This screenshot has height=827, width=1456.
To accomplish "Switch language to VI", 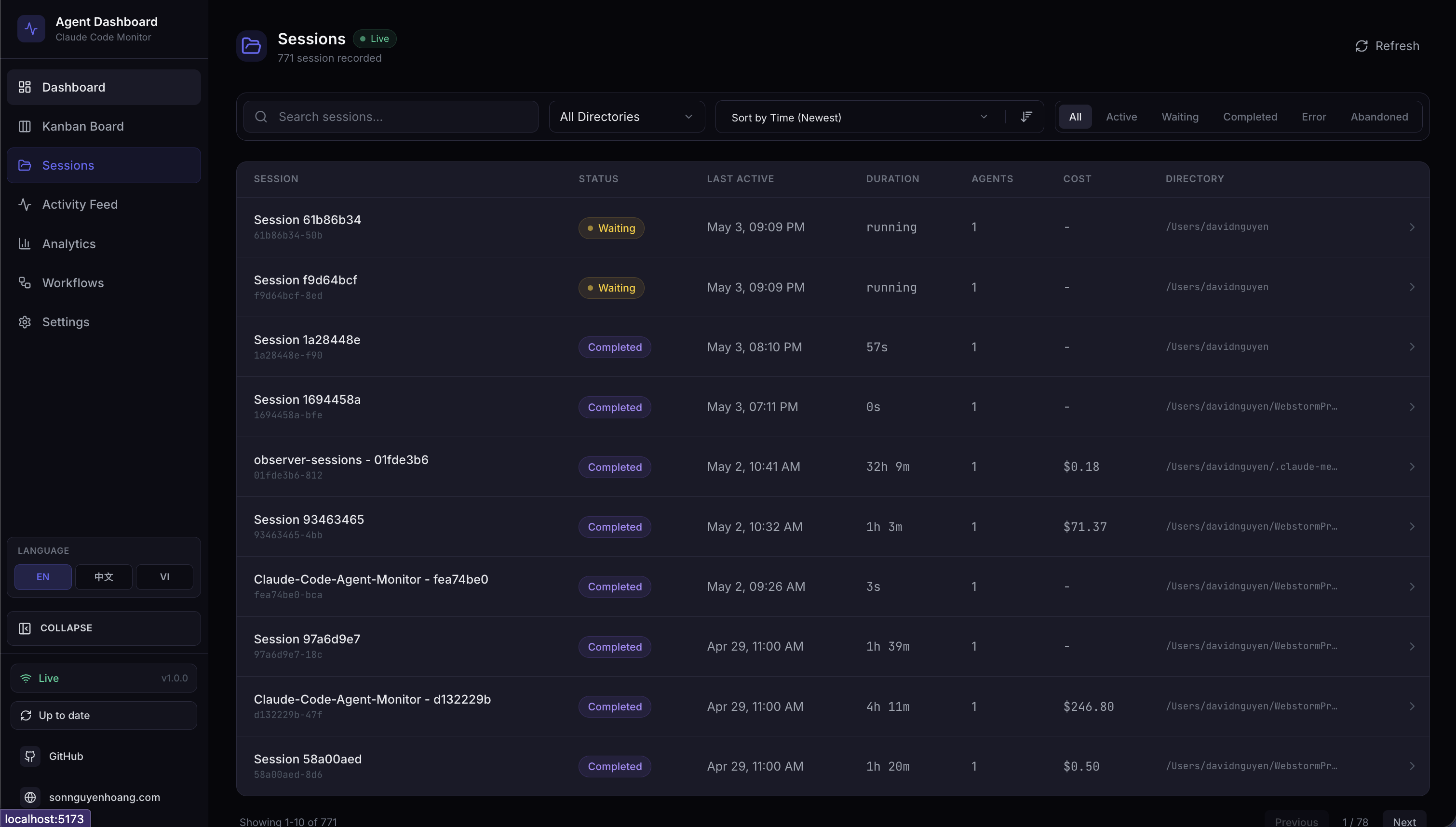I will coord(165,577).
